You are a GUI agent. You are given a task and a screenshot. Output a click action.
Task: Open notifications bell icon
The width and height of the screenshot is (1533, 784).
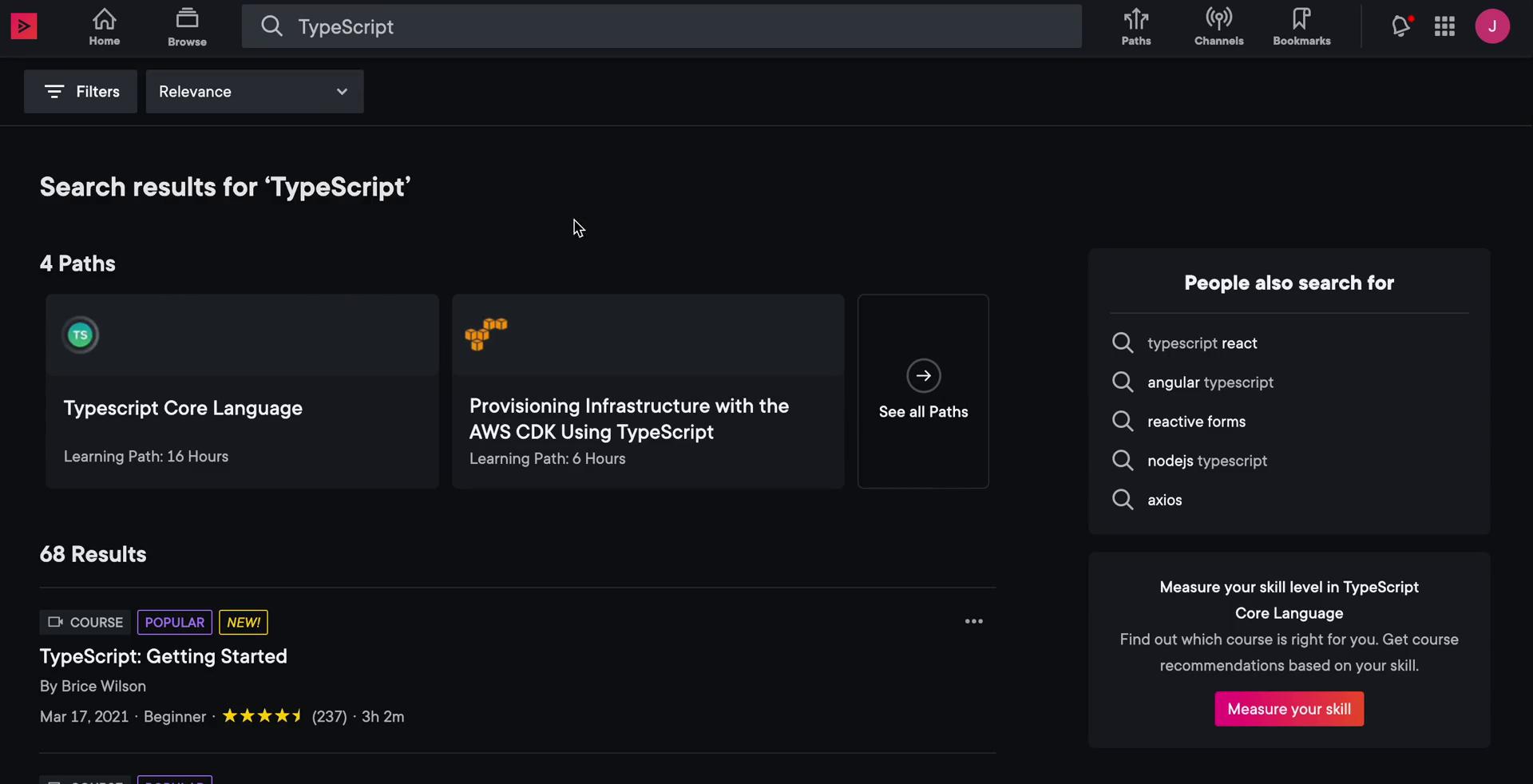point(1401,26)
